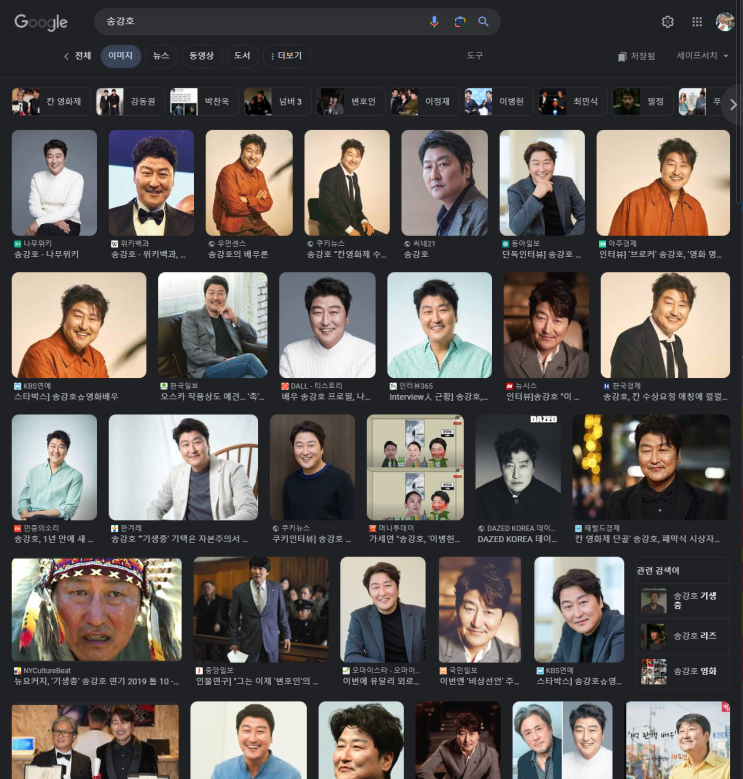743x779 pixels.
Task: Go back with the 전체 arrow tab
Action: point(77,56)
